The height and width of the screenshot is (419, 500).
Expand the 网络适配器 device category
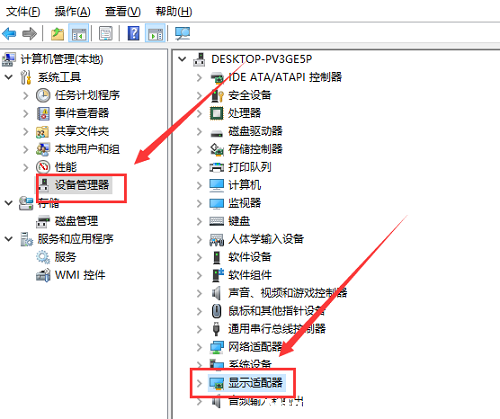pyautogui.click(x=199, y=347)
